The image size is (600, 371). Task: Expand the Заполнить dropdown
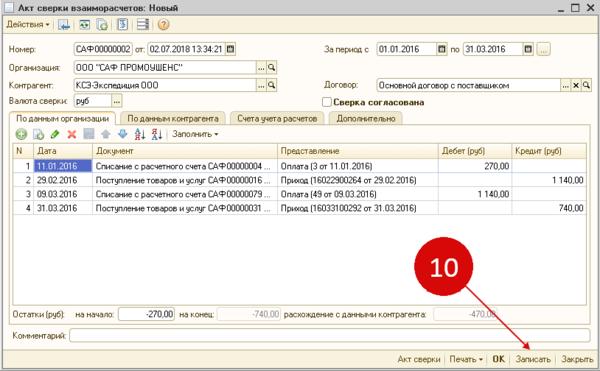[x=195, y=134]
